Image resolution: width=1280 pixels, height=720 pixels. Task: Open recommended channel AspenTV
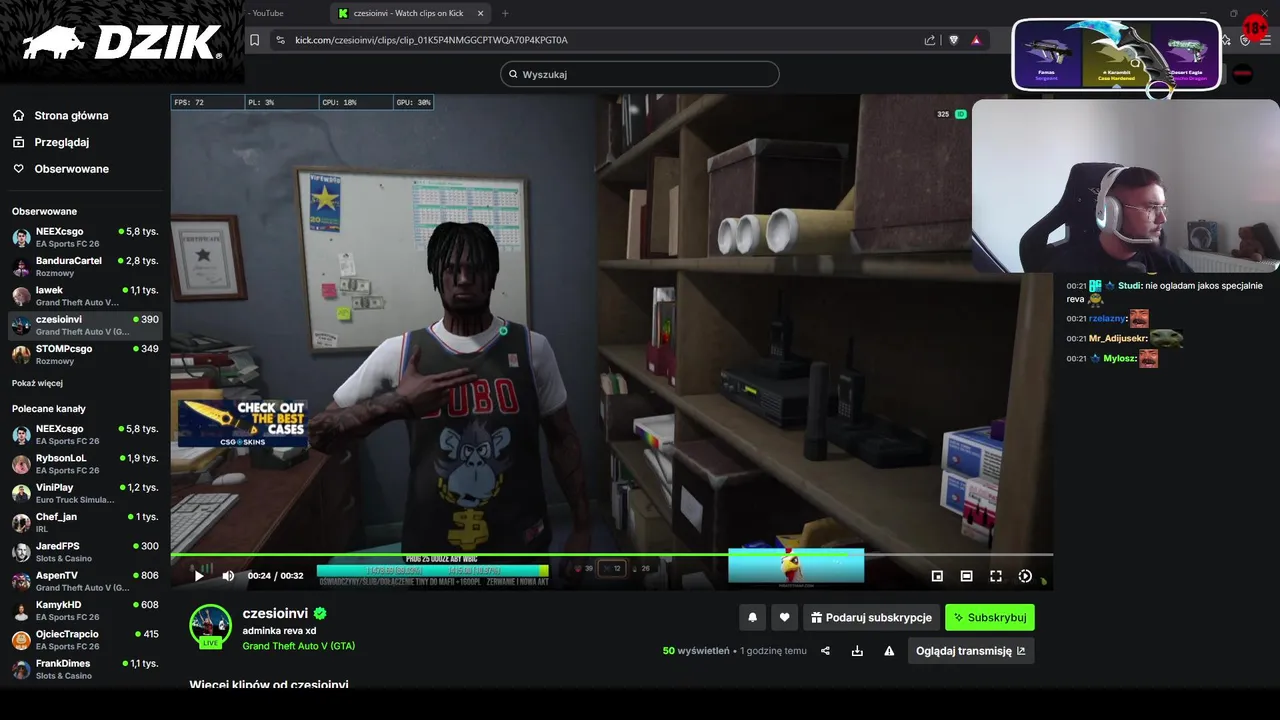click(85, 581)
